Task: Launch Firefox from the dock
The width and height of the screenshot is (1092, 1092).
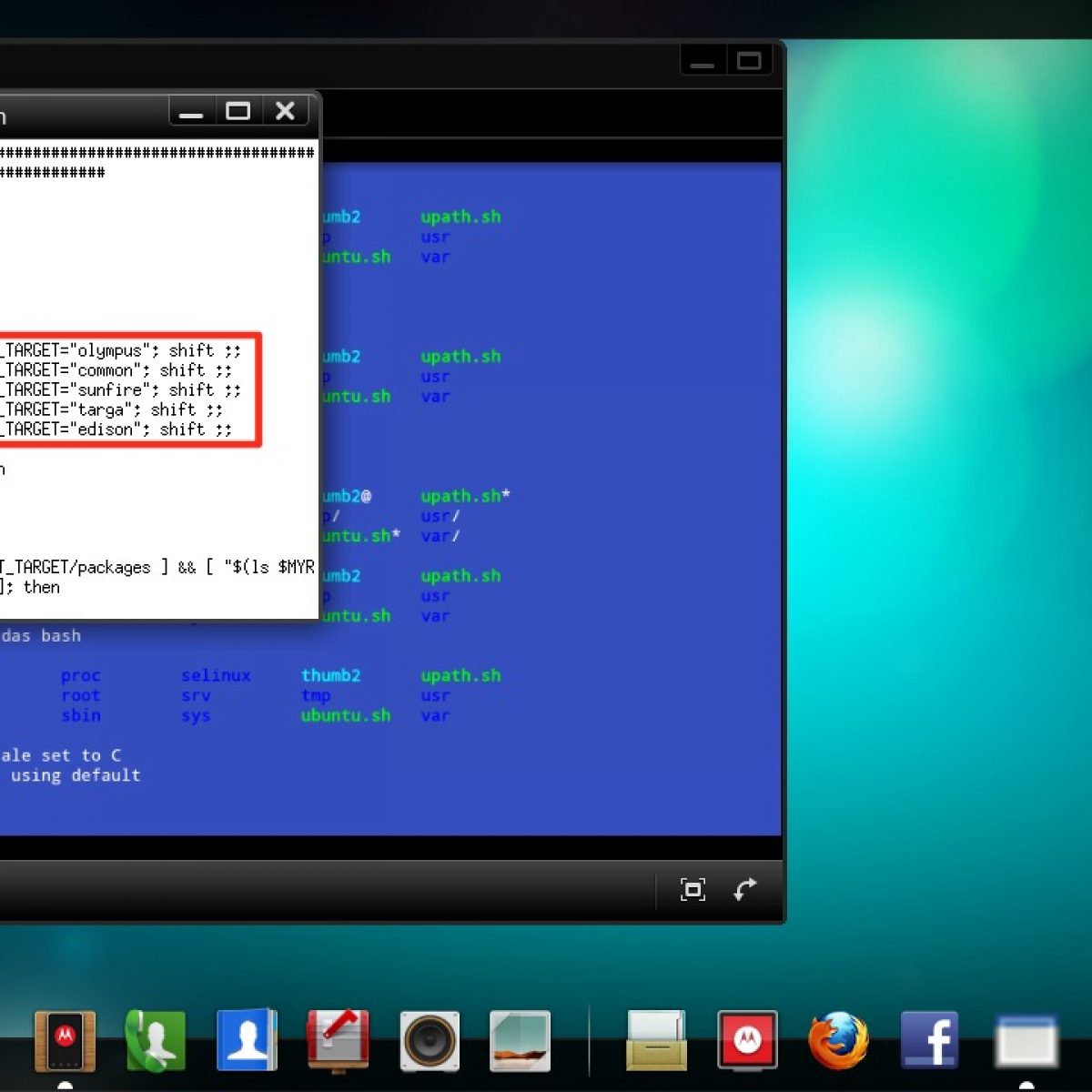Action: point(838,1040)
